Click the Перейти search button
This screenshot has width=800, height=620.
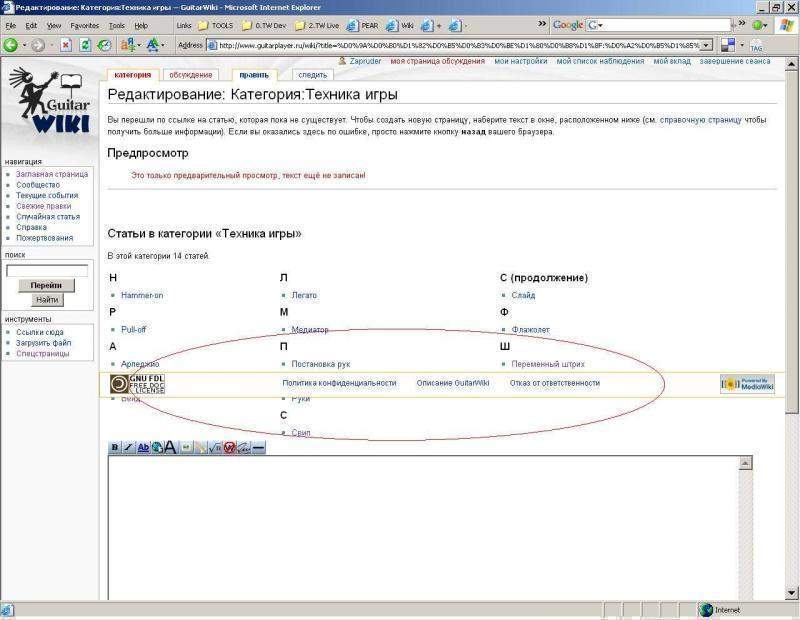point(46,285)
